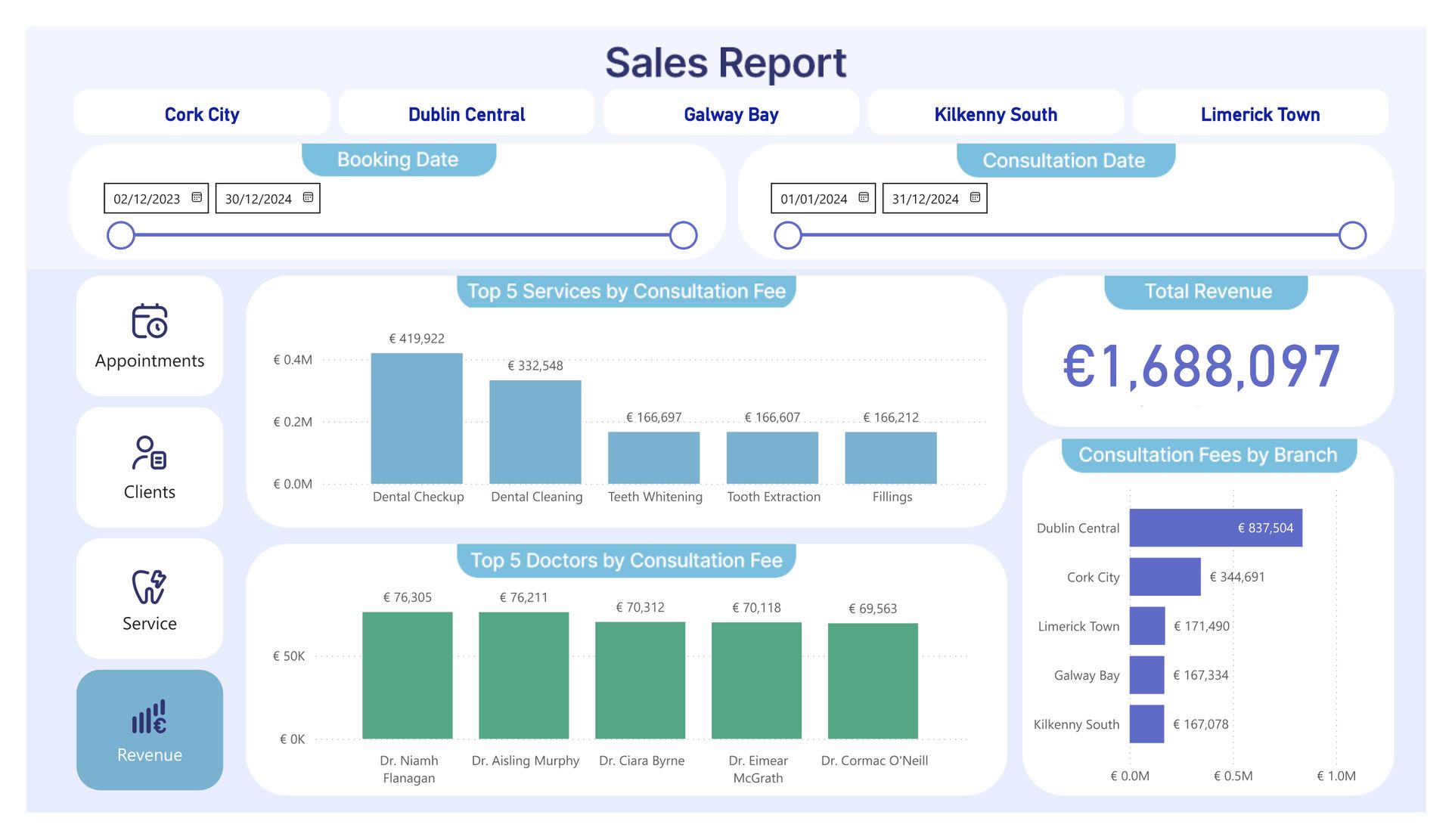1452x840 pixels.
Task: Click the total revenue value €1,688,097
Action: [1202, 367]
